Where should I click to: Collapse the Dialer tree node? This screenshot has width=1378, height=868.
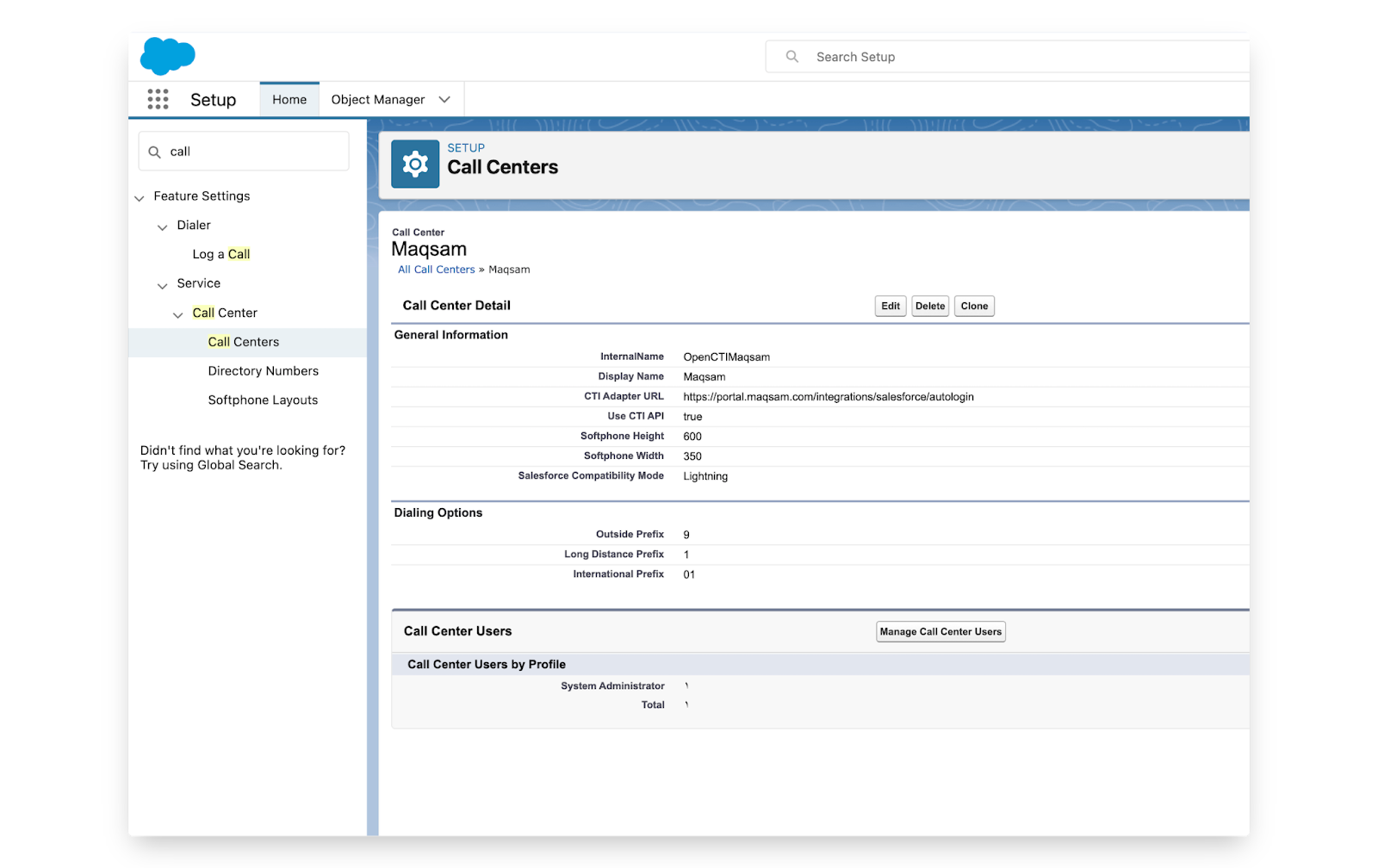point(162,227)
